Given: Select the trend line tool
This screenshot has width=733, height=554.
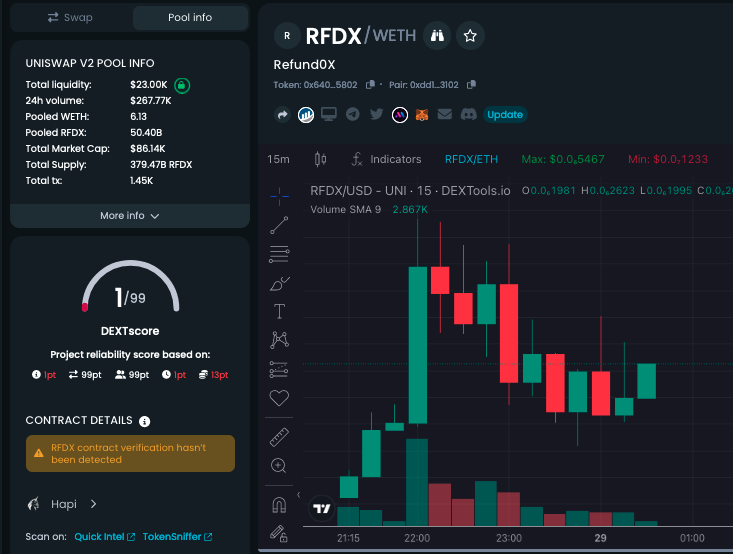Looking at the screenshot, I should (279, 225).
